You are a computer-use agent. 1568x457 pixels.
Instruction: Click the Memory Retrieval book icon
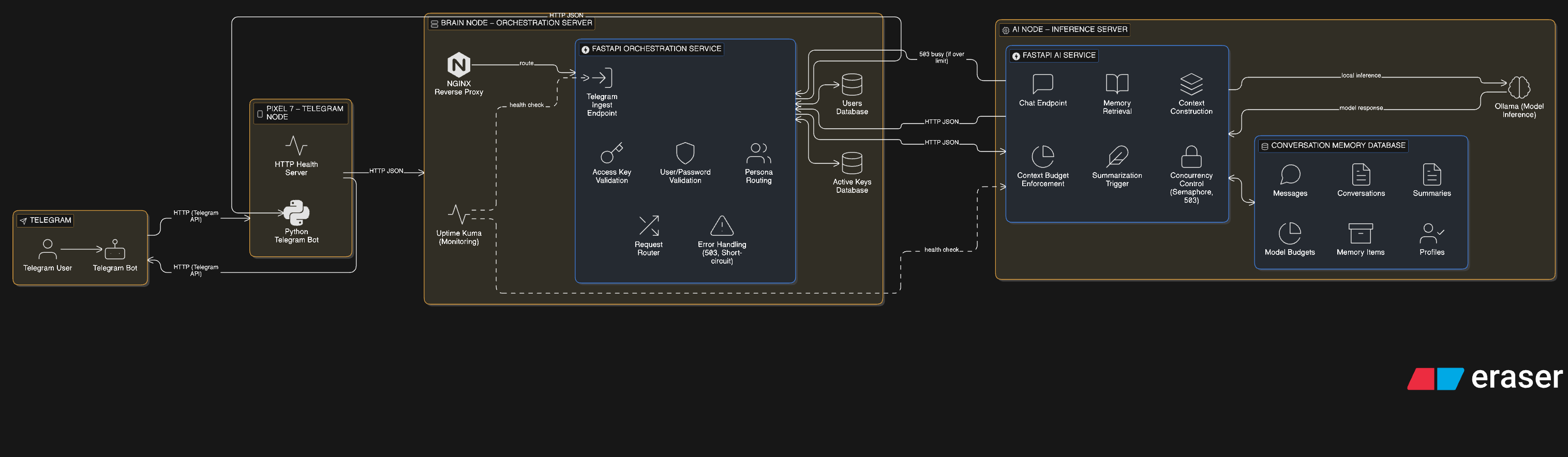pos(1117,84)
